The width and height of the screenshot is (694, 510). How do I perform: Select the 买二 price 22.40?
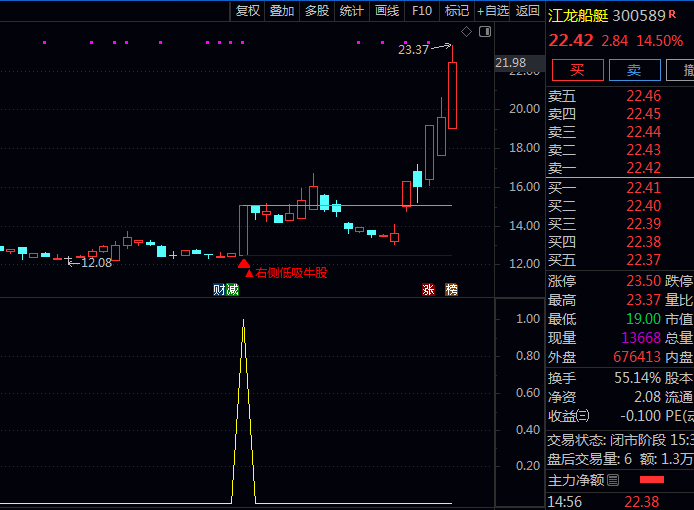coord(644,206)
